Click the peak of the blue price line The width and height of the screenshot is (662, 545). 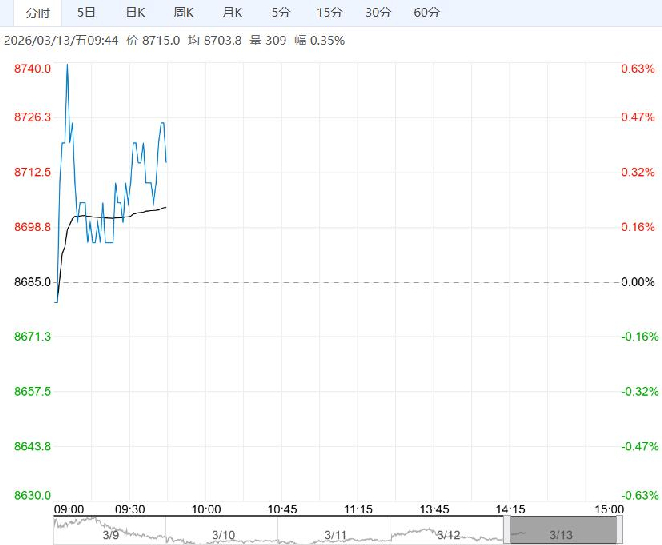point(67,64)
